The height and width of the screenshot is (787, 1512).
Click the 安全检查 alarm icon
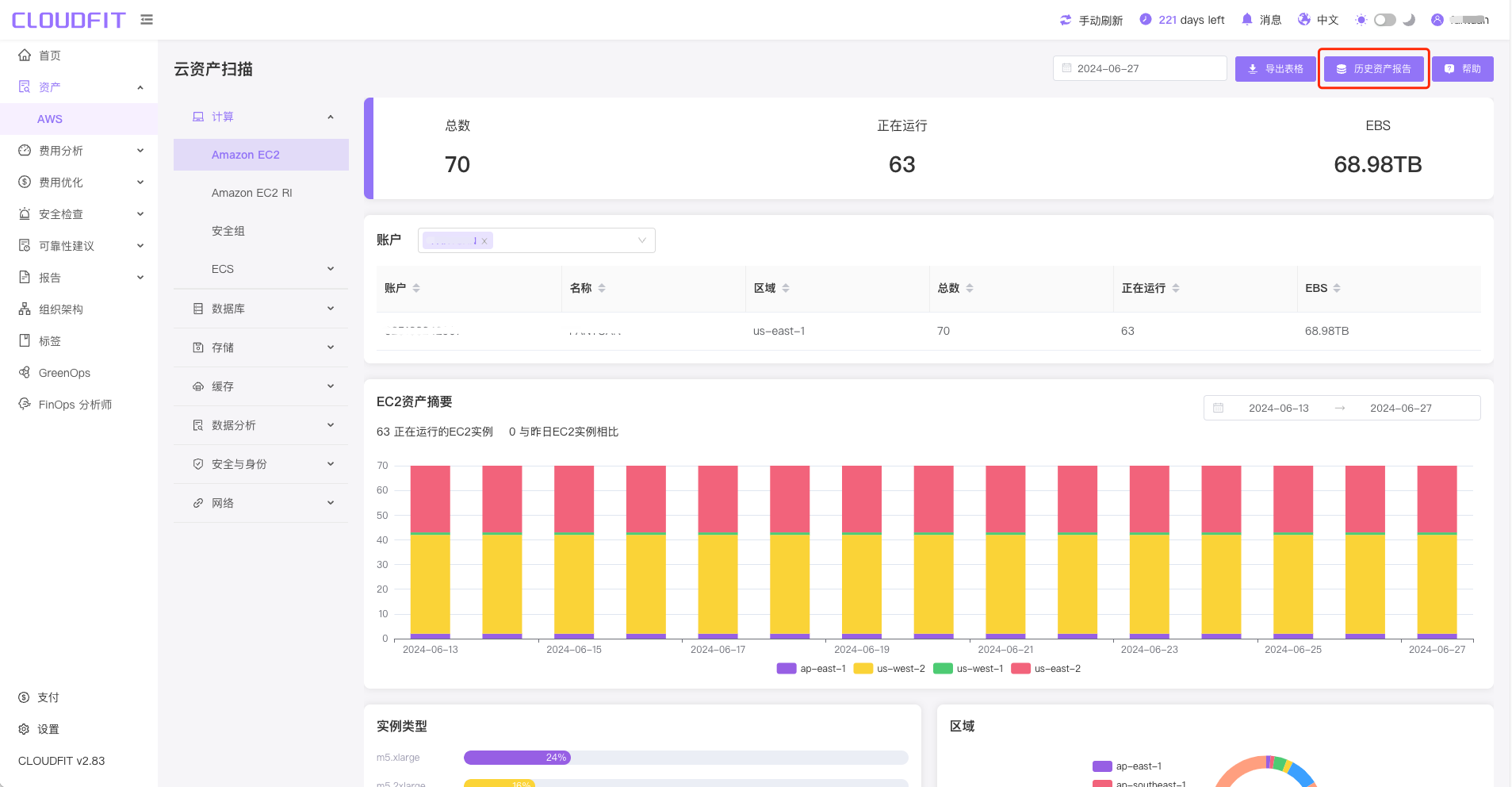(x=25, y=213)
